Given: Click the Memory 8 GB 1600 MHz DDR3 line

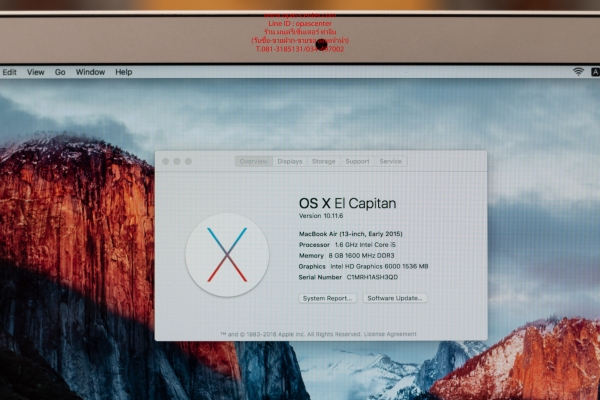Looking at the screenshot, I should pos(346,255).
